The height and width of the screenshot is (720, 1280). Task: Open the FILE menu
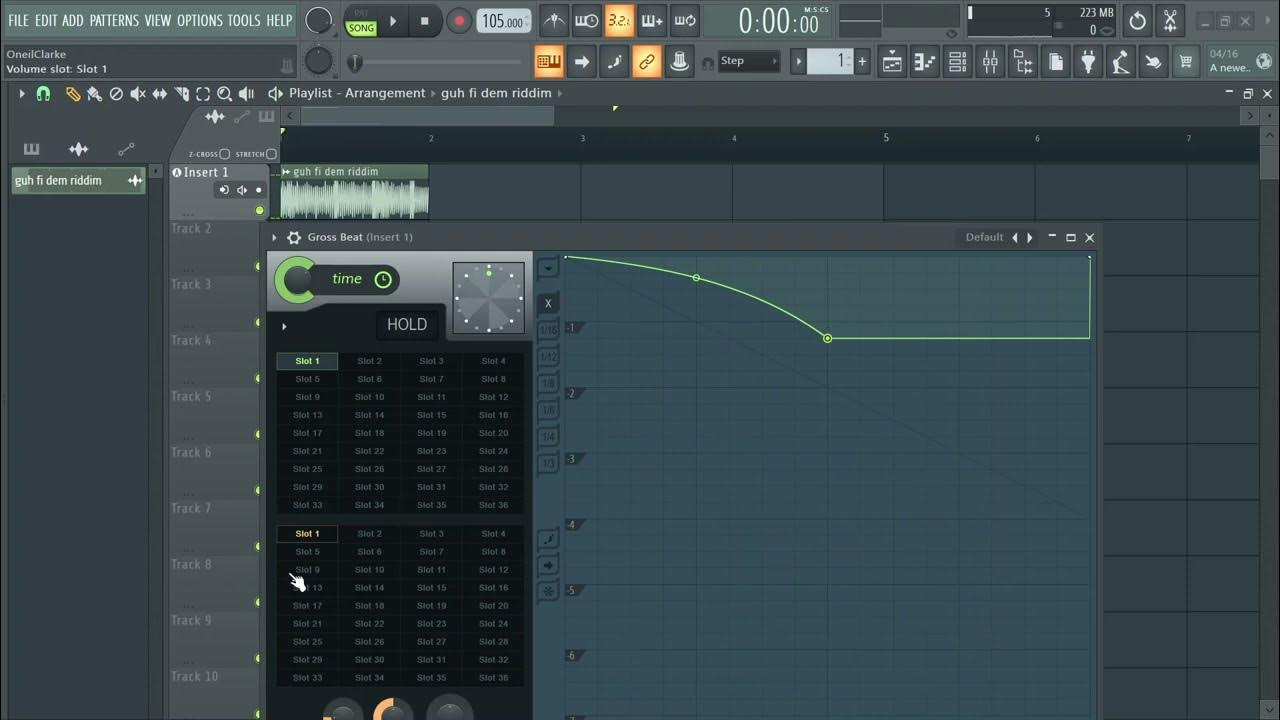[18, 20]
